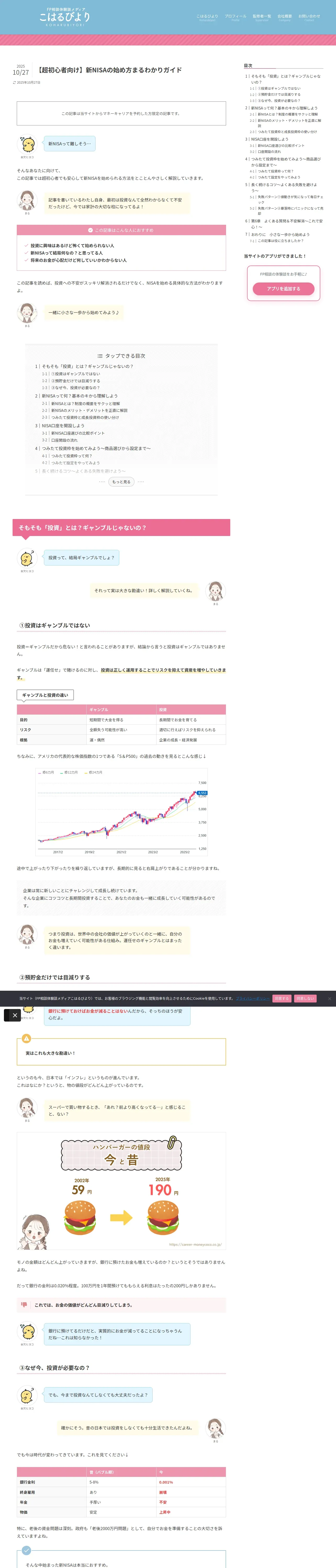Viewport: 336px width, 1568px height.
Task: Click the woman avatar beside 記事を書いているわたし自身
Action: click(x=27, y=200)
